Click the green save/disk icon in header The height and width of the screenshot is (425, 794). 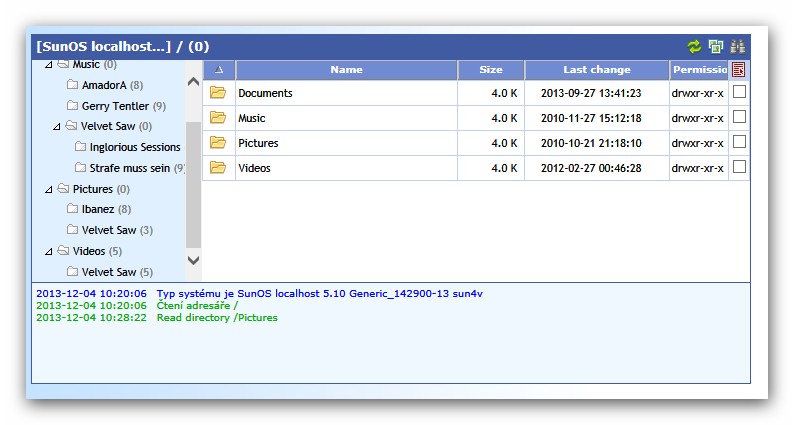[x=716, y=47]
